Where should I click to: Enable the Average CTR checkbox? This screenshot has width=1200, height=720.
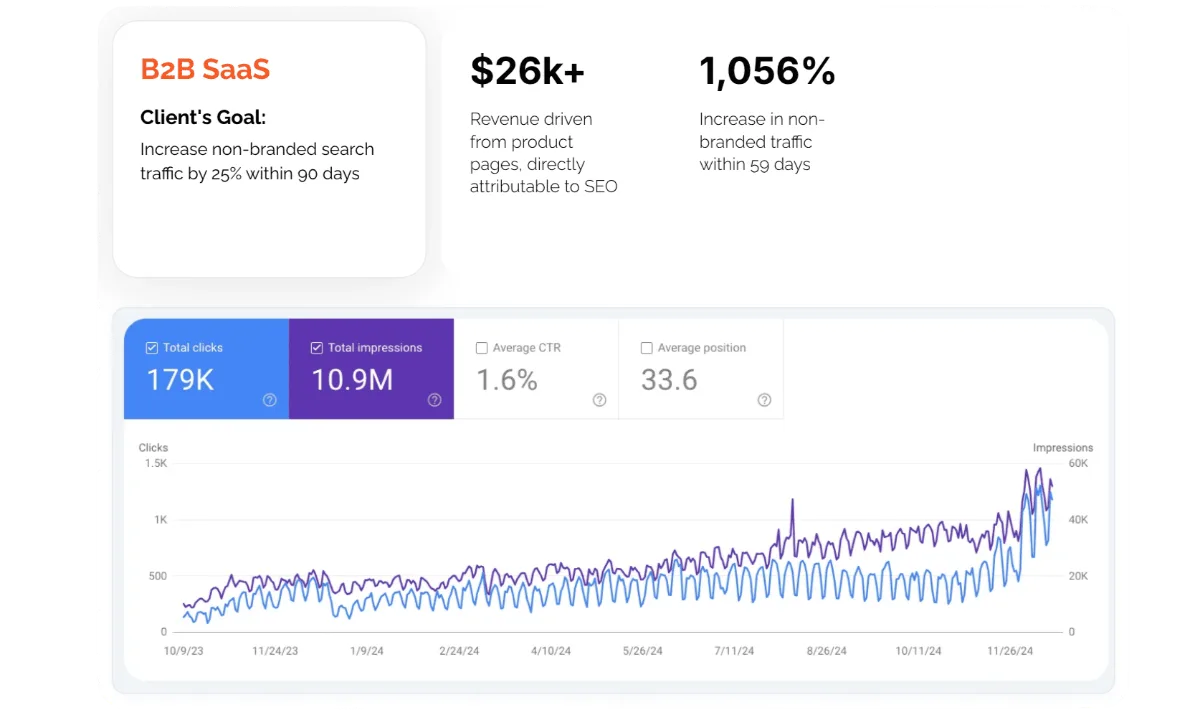pyautogui.click(x=482, y=348)
